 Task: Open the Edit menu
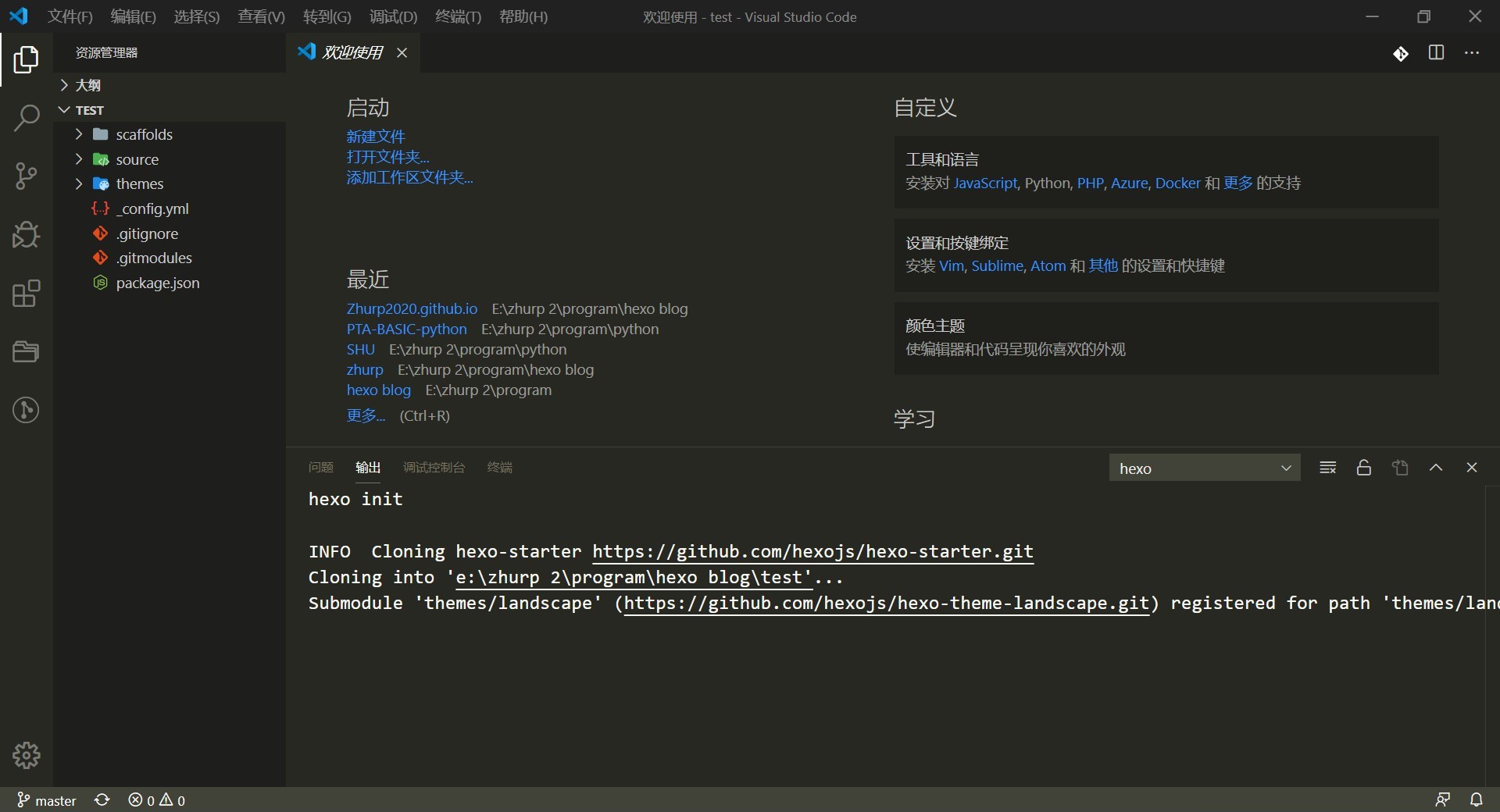pos(134,17)
